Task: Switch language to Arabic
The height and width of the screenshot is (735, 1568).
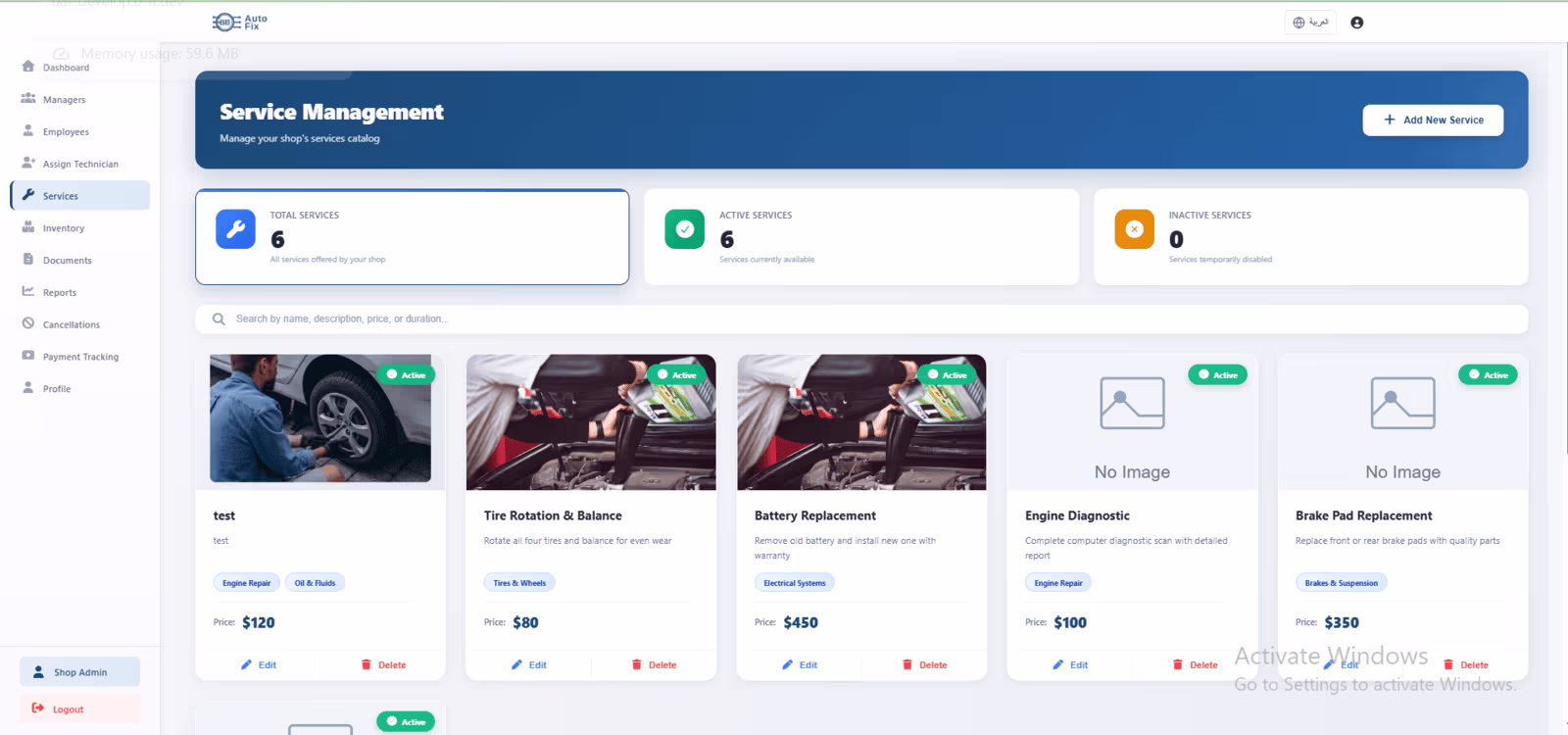Action: click(x=1310, y=23)
